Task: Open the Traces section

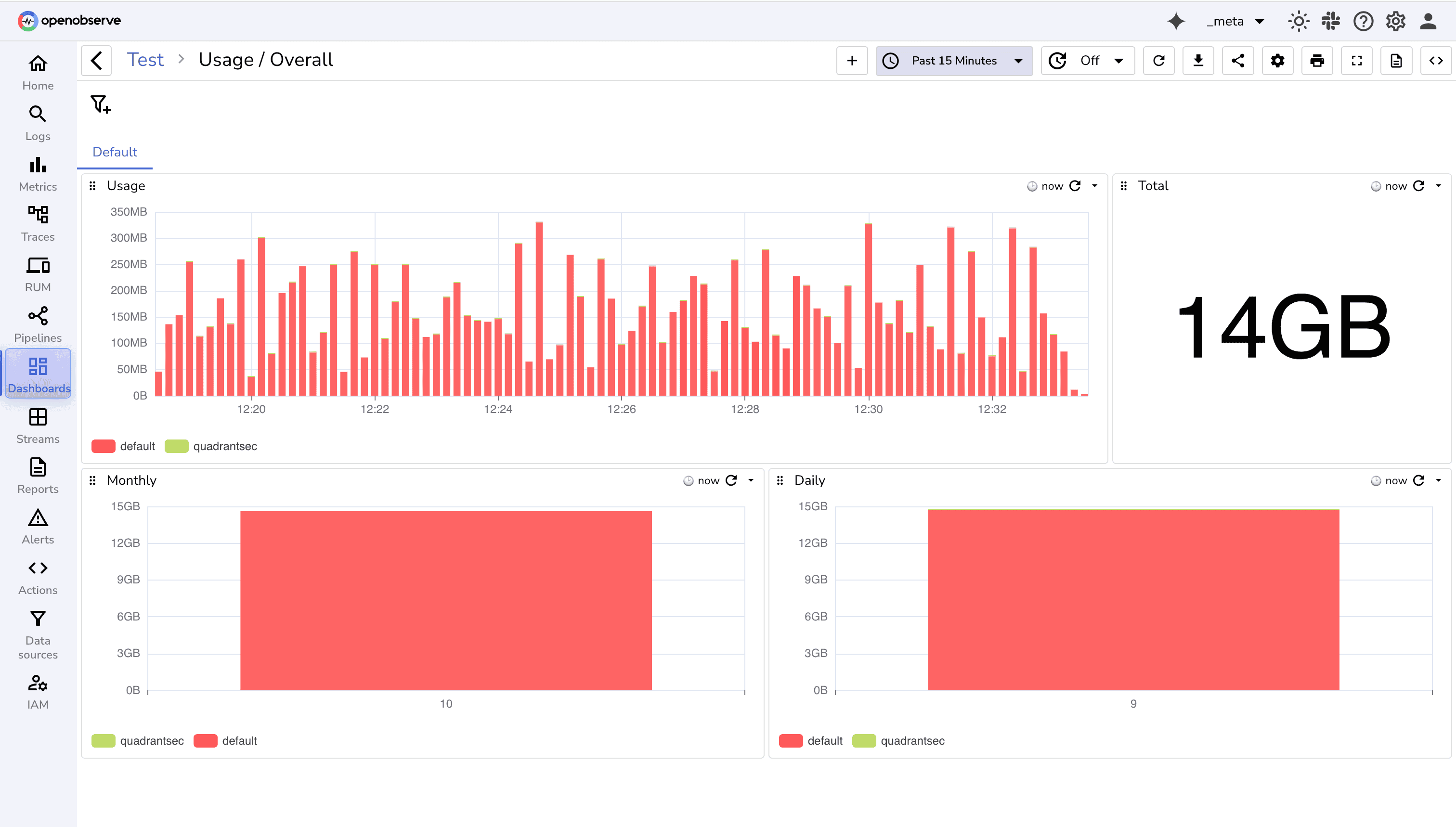Action: 37,223
